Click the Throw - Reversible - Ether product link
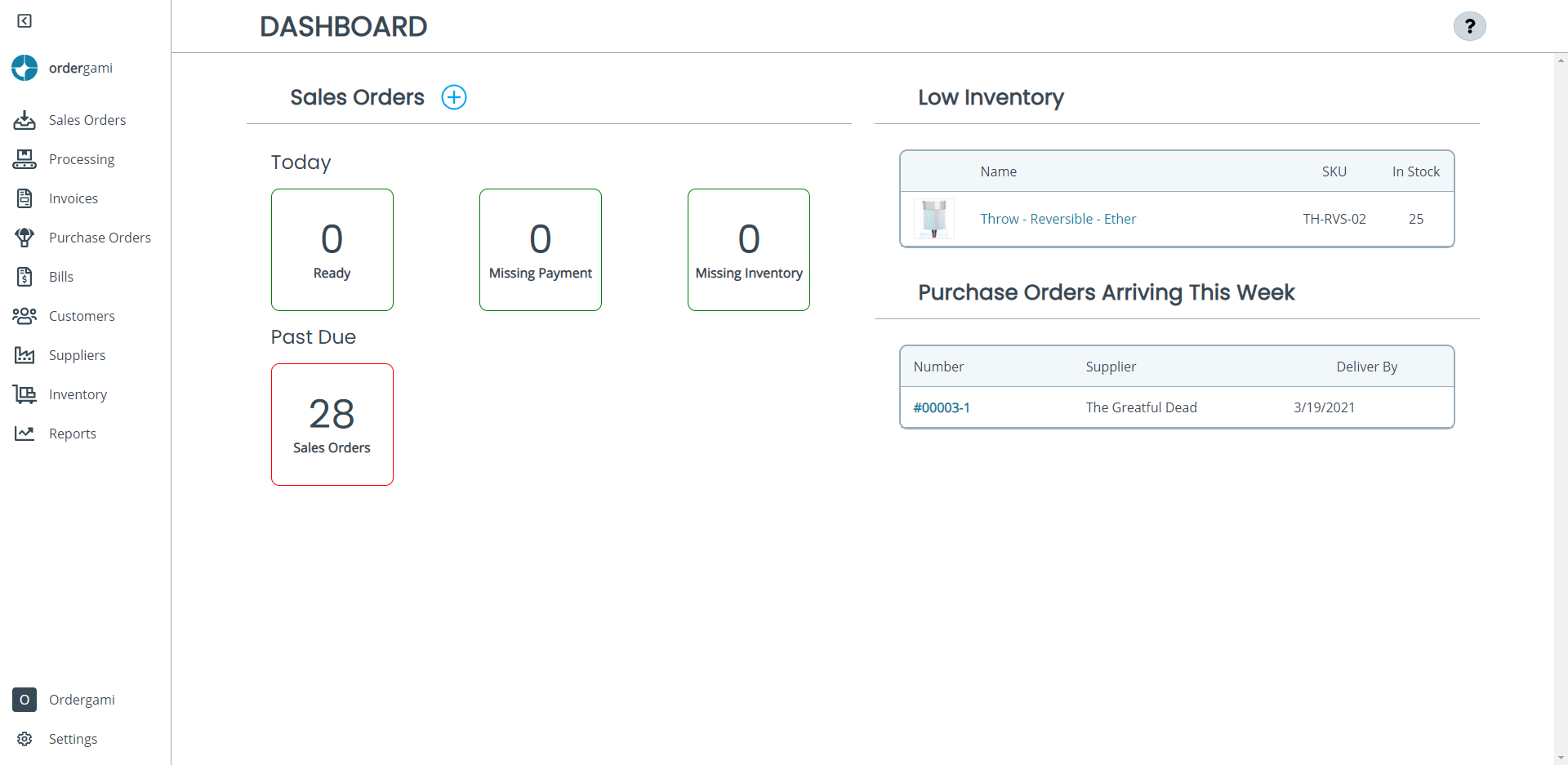The height and width of the screenshot is (765, 1568). pyautogui.click(x=1058, y=218)
